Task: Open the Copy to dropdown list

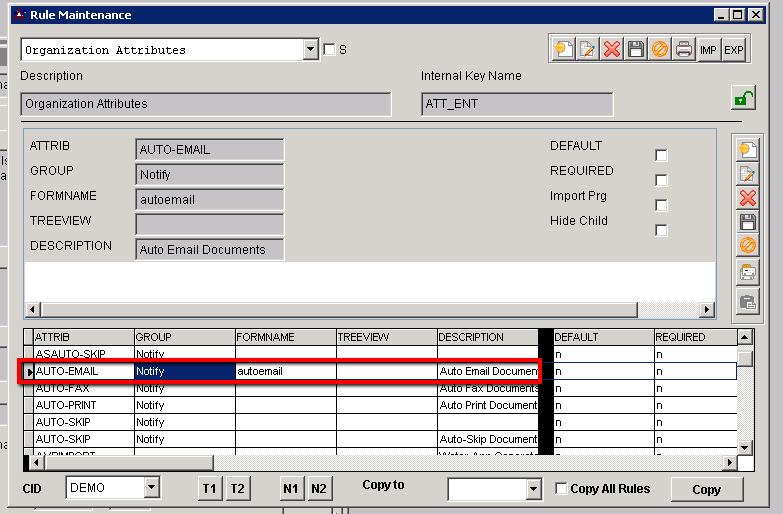Action: click(533, 489)
